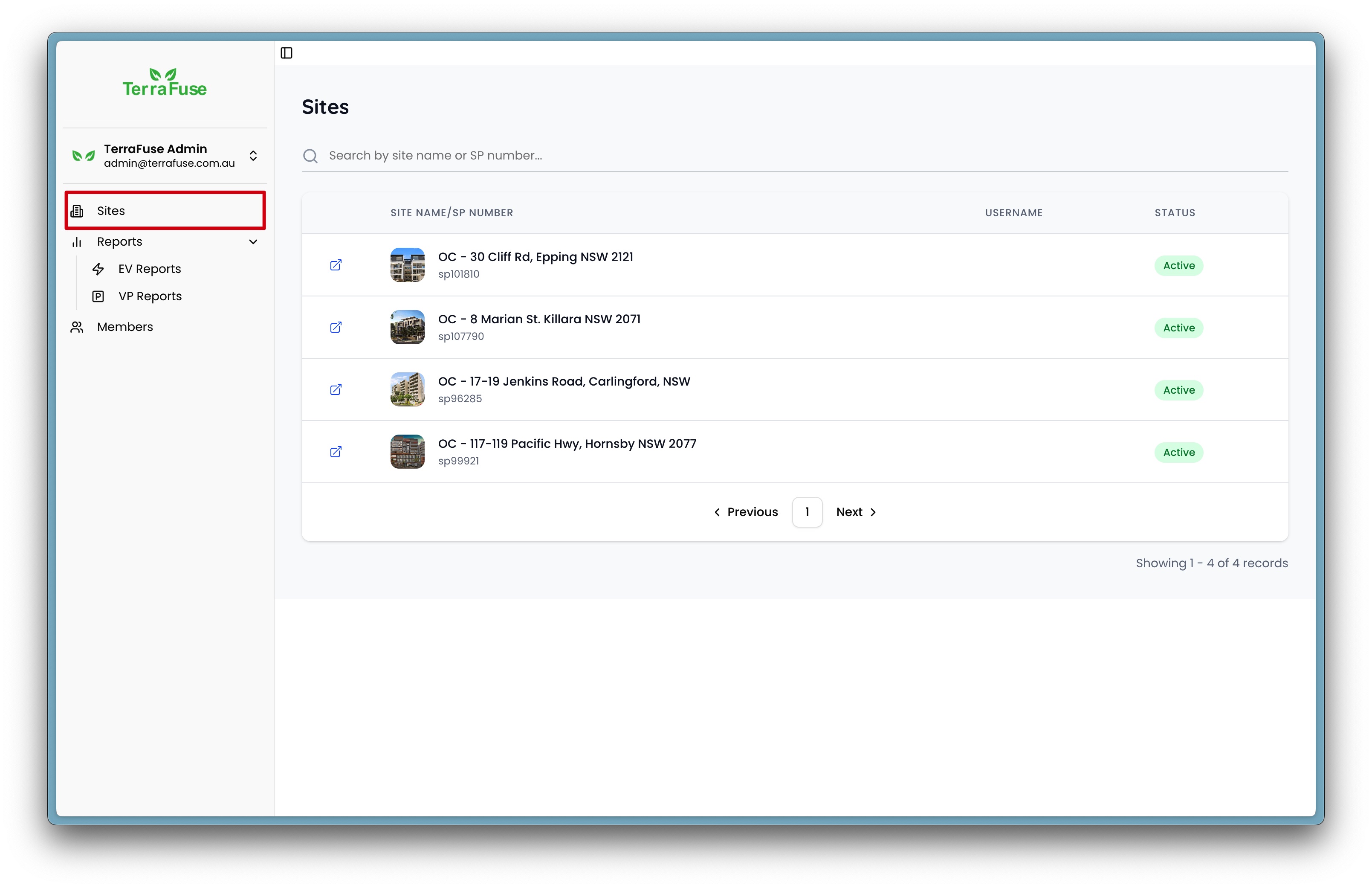Navigate to Members in the sidebar
Viewport: 1372px width, 888px height.
tap(124, 326)
